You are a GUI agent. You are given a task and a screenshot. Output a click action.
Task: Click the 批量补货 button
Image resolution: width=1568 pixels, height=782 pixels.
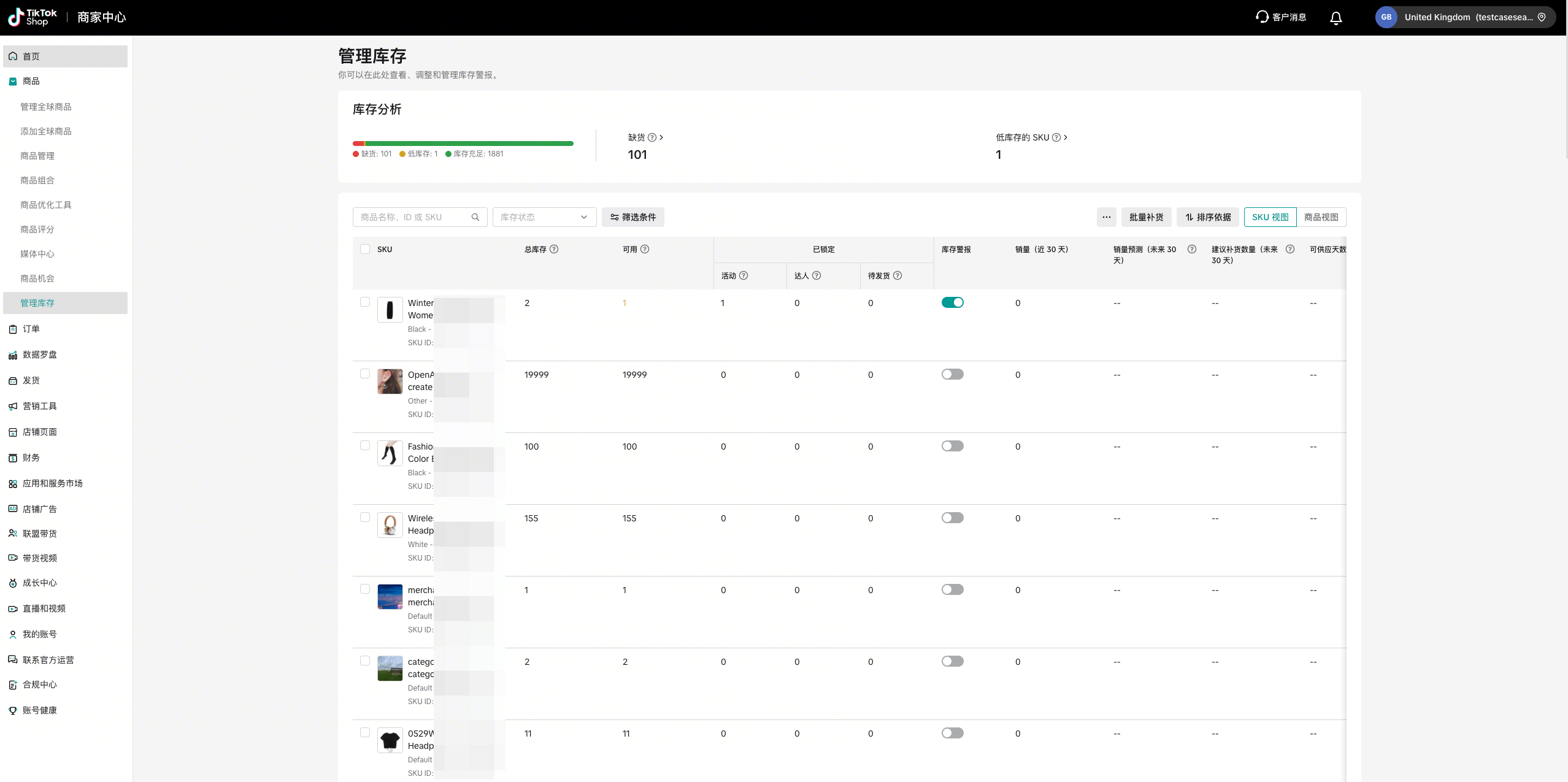pos(1146,217)
